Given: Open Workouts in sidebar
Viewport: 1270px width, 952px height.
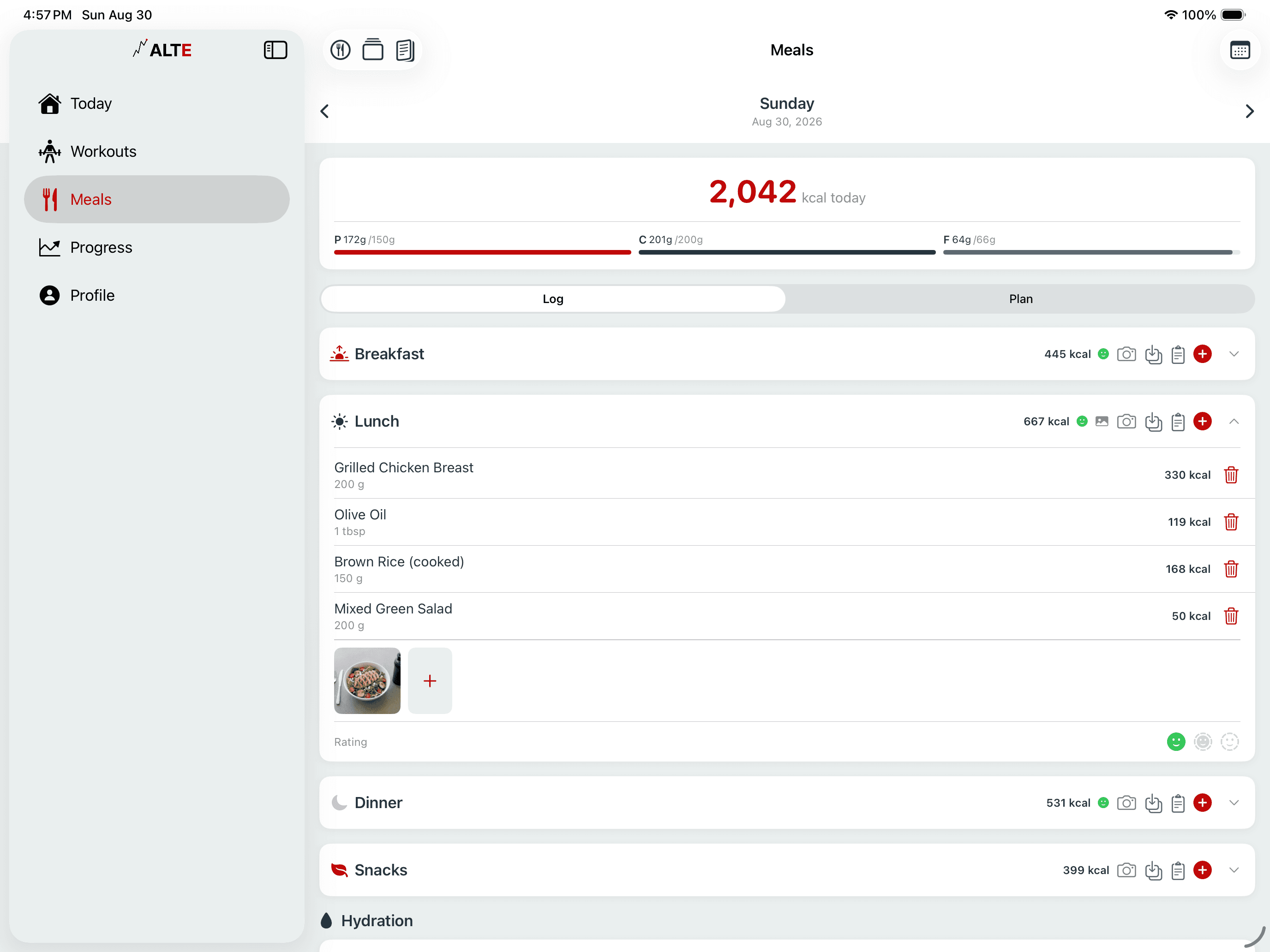Looking at the screenshot, I should pos(157,151).
